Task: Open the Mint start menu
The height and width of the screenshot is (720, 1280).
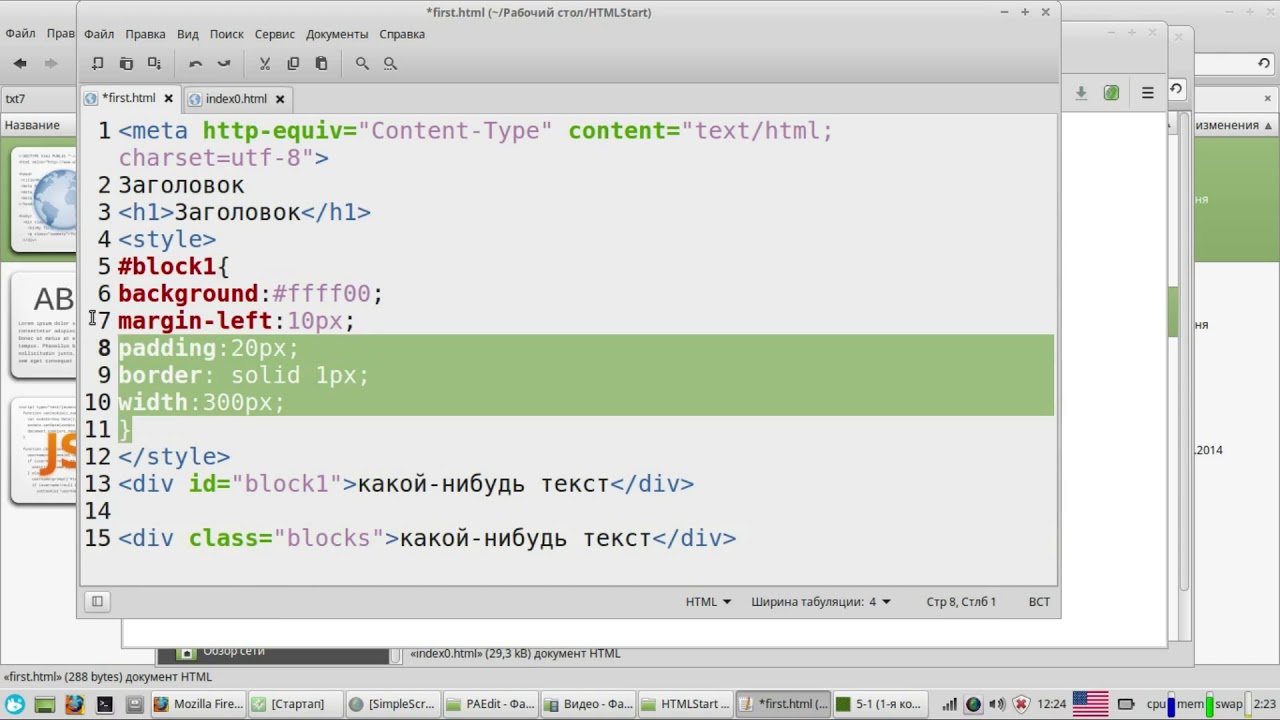Action: tap(15, 704)
